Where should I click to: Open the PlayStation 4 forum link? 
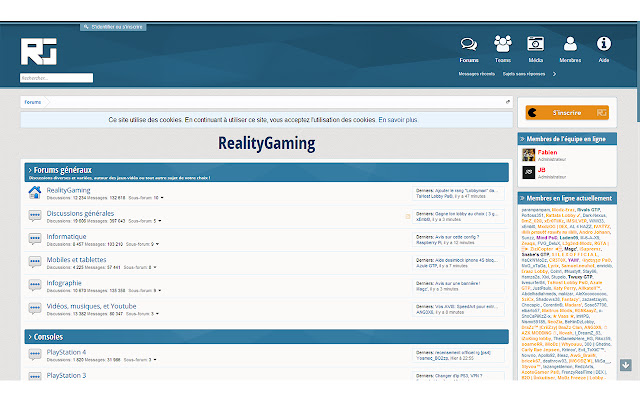click(66, 352)
